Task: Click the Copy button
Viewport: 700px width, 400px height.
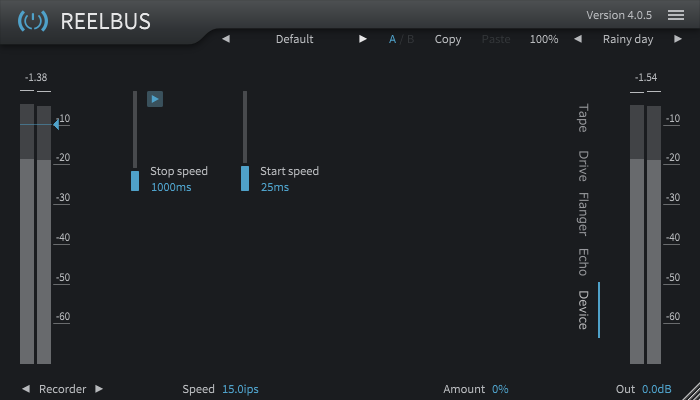Action: point(448,39)
